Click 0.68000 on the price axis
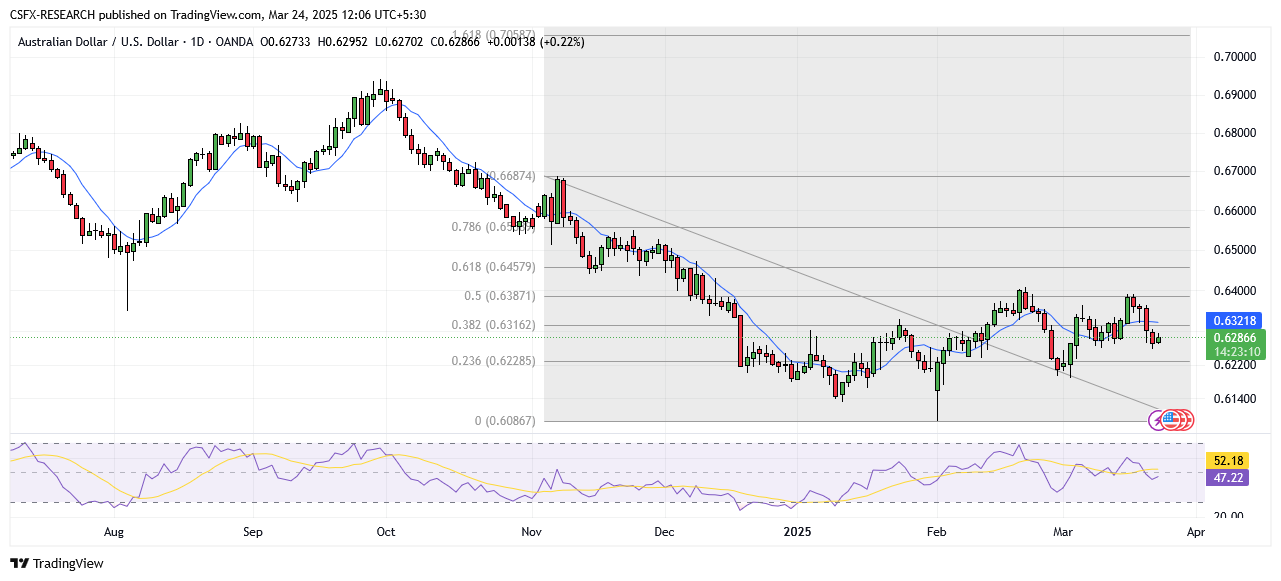This screenshot has width=1281, height=581. (1234, 133)
